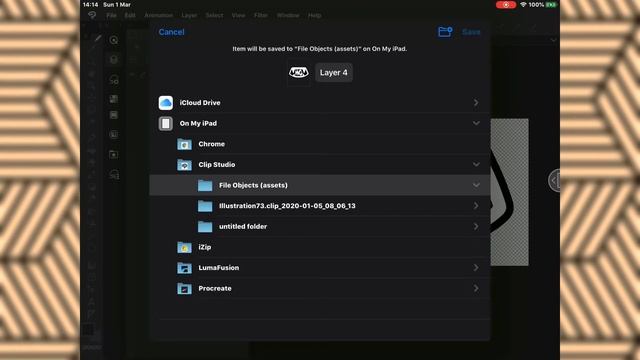Create a new folder with folder-plus icon
Image resolution: width=640 pixels, height=360 pixels.
[445, 31]
